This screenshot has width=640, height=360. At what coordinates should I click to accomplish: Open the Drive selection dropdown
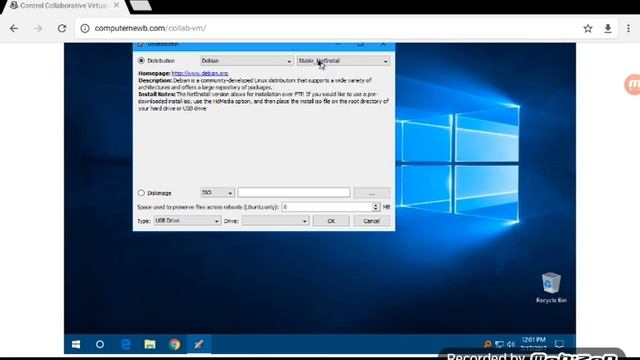275,221
